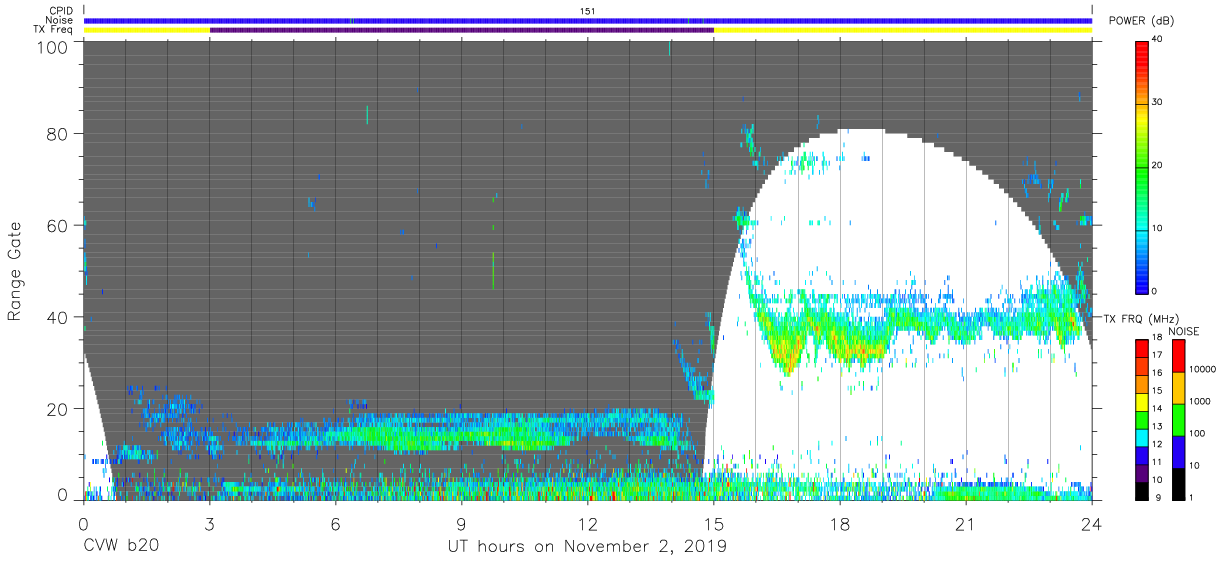Screen dimensions: 1228x567
Task: Select the purple segment of TX Freq strip
Action: pyautogui.click(x=462, y=30)
